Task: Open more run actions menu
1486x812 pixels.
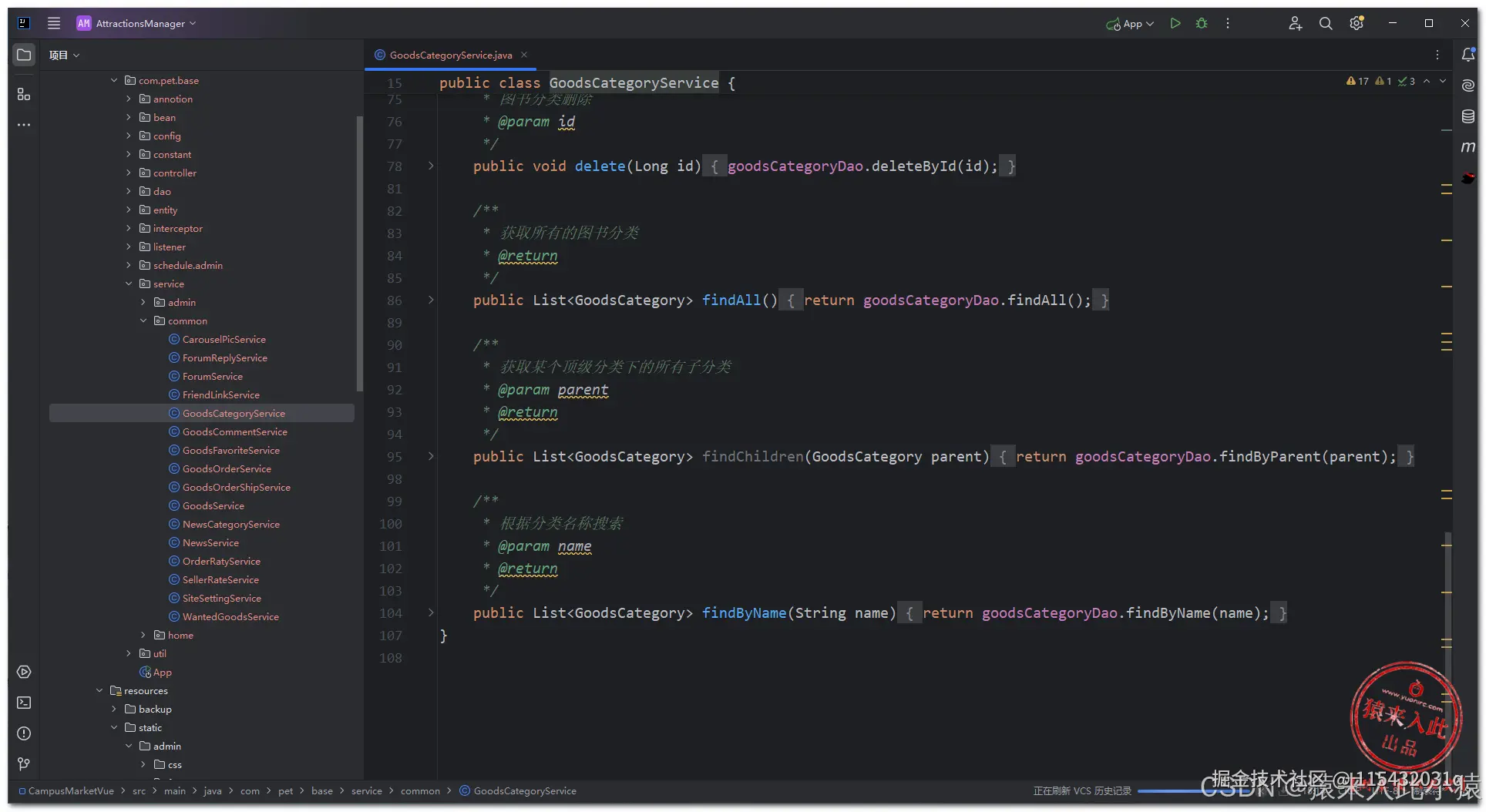Action: point(1228,23)
